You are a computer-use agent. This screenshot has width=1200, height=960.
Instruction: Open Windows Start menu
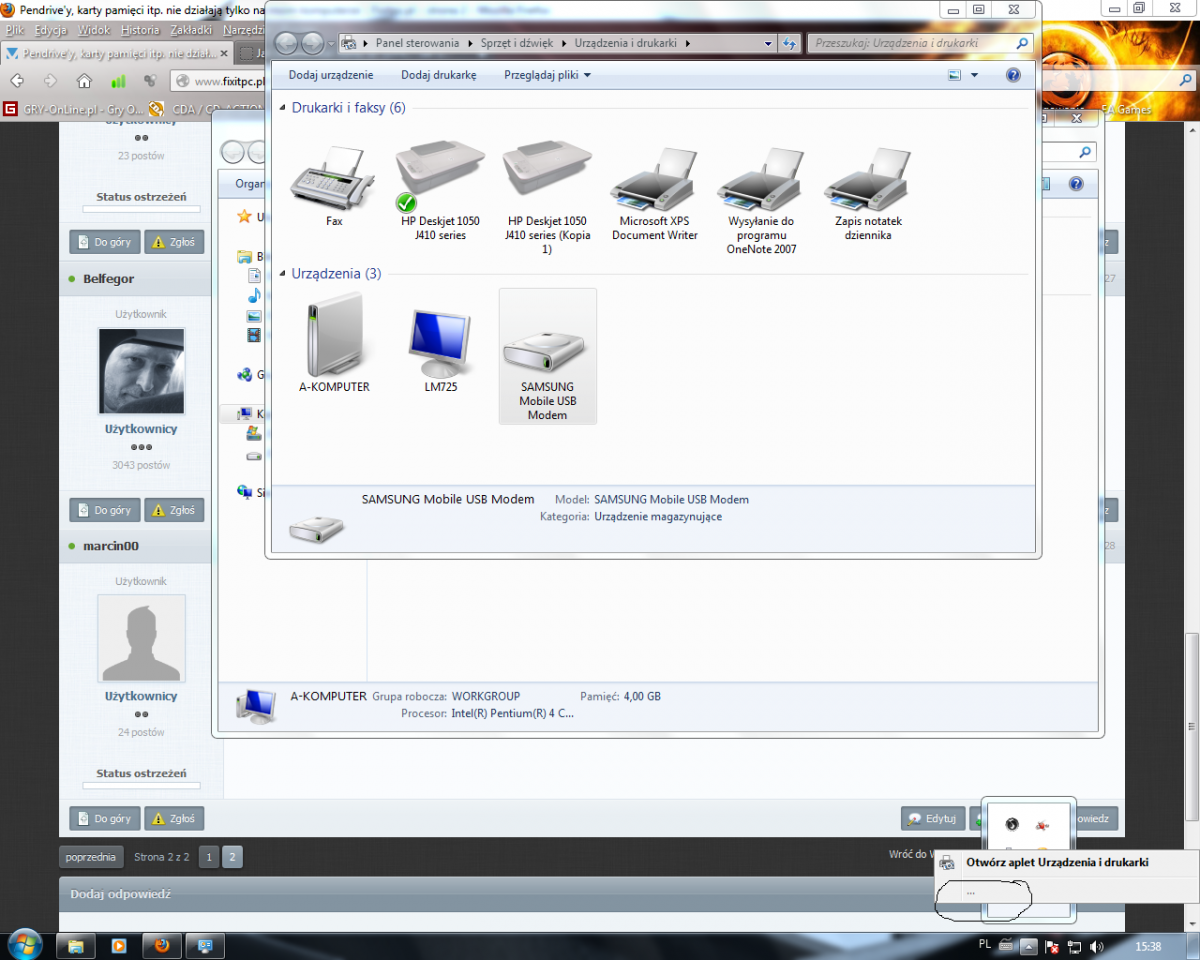pos(24,944)
